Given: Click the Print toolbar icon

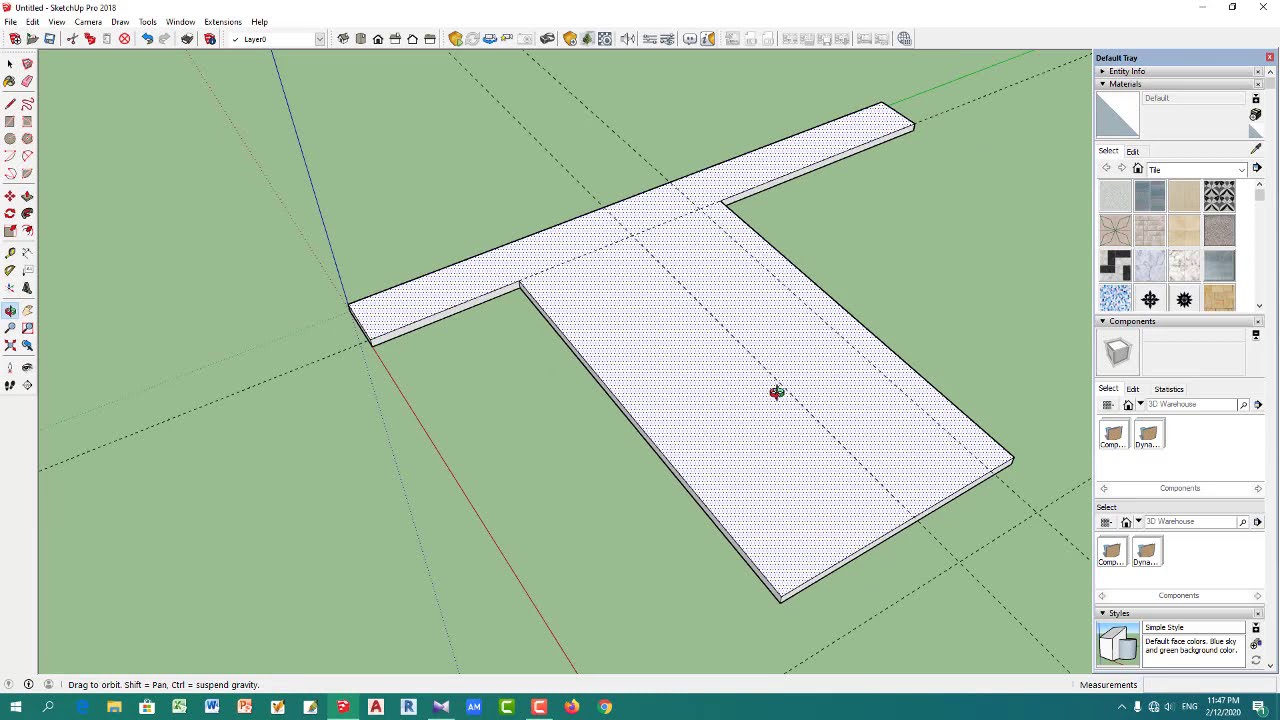Looking at the screenshot, I should (187, 39).
